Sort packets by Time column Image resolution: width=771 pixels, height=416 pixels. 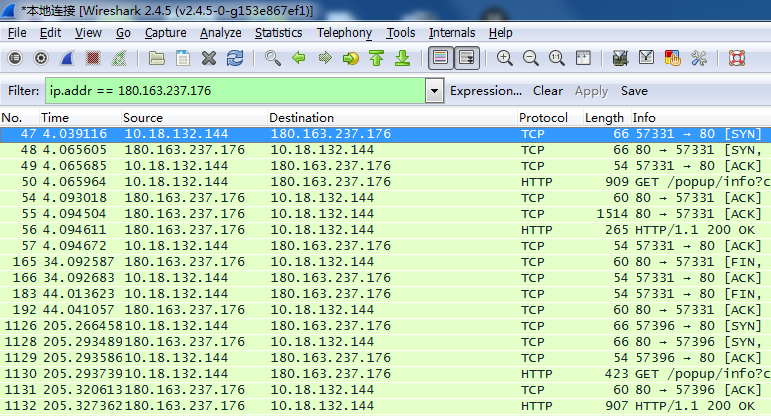pos(80,118)
